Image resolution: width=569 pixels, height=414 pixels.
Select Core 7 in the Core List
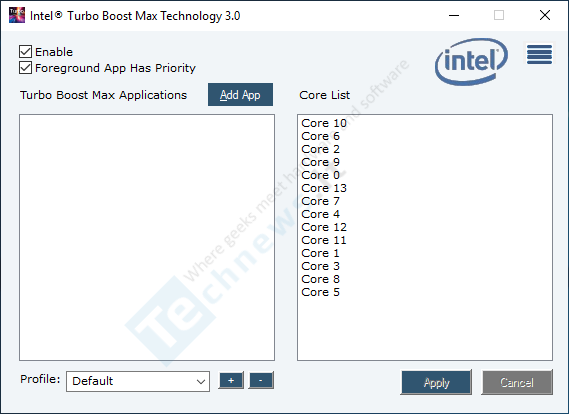point(320,201)
